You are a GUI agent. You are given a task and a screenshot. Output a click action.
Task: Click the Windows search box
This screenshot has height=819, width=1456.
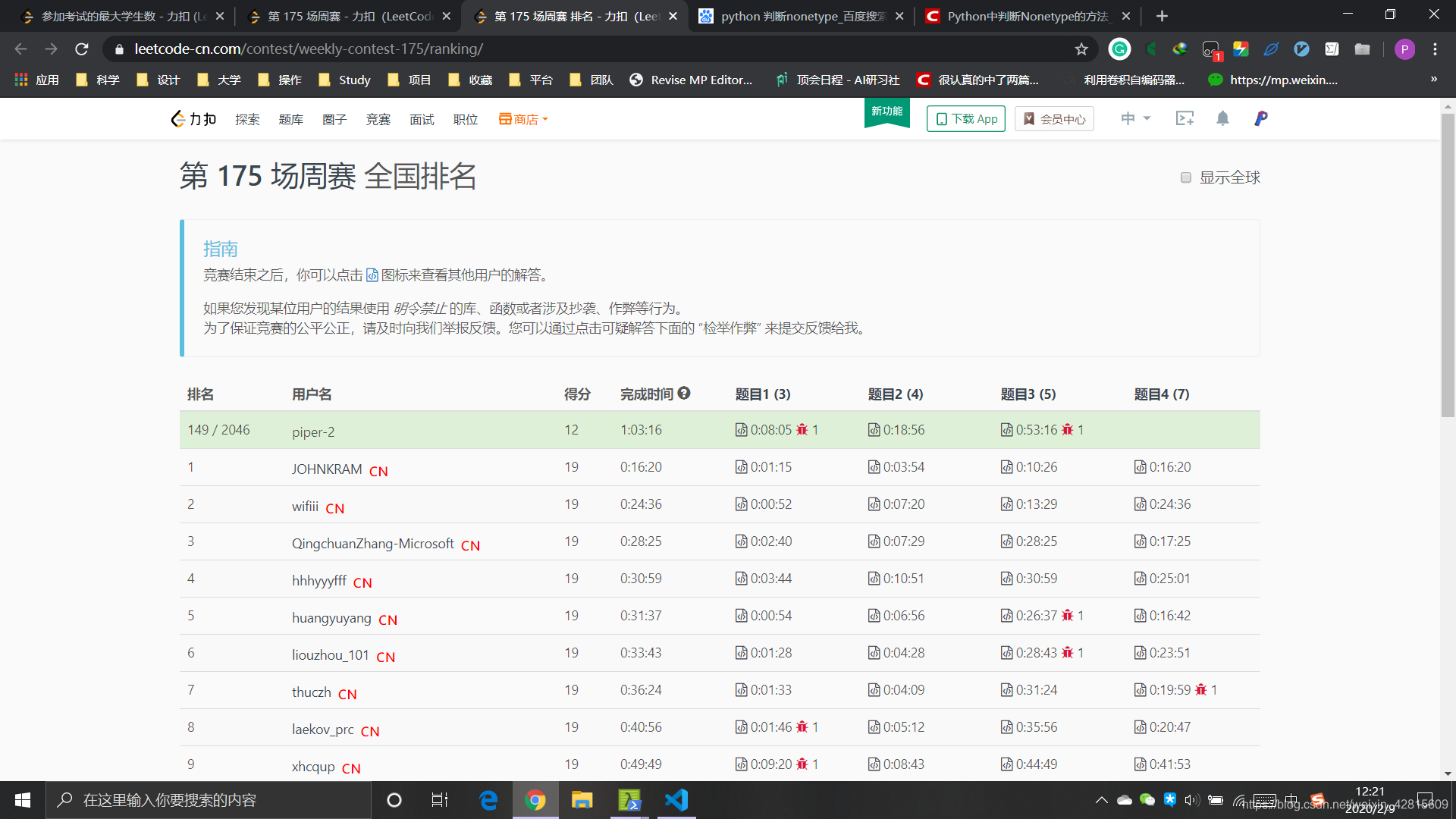coord(209,800)
